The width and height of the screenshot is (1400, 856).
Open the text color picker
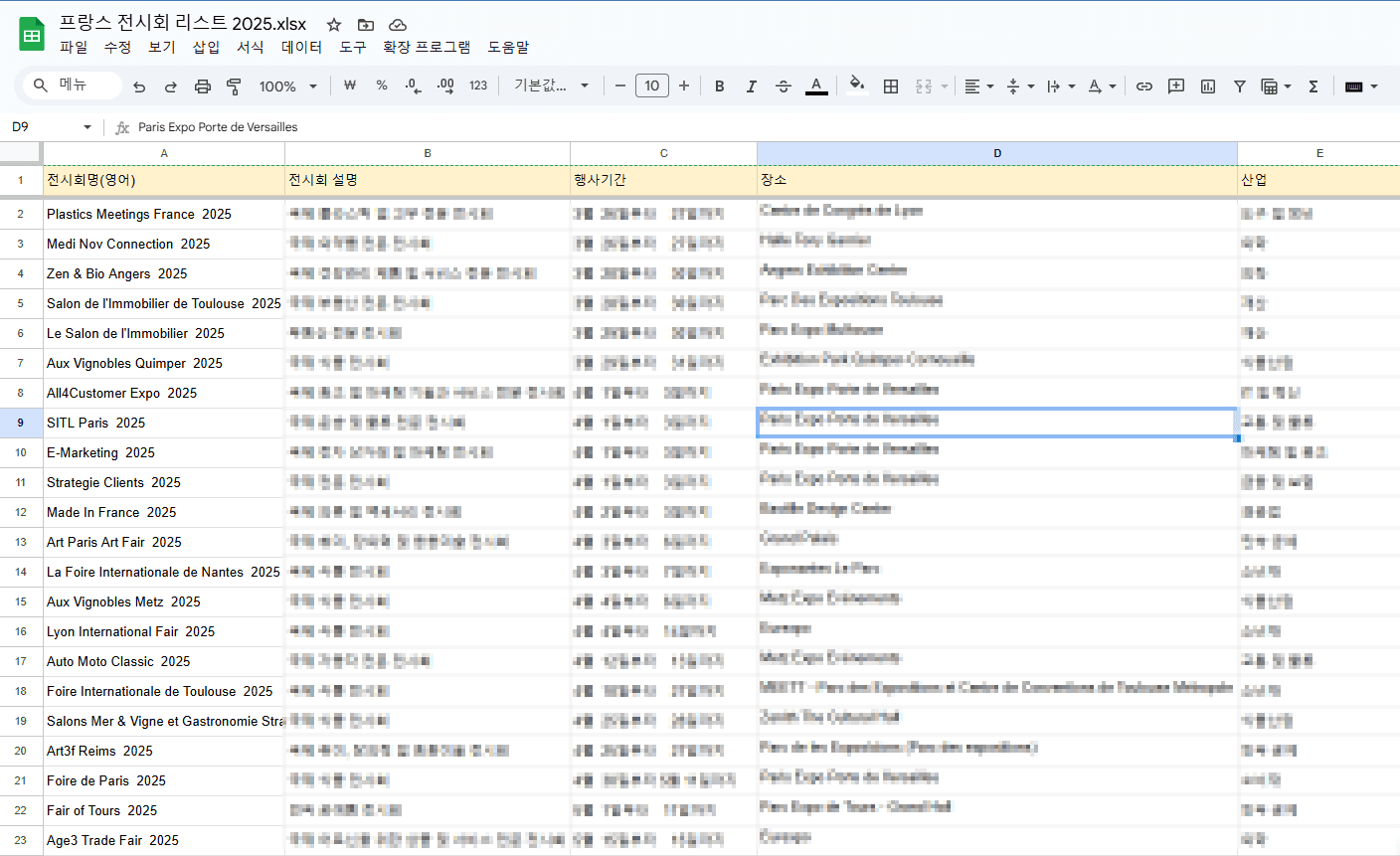pos(816,86)
